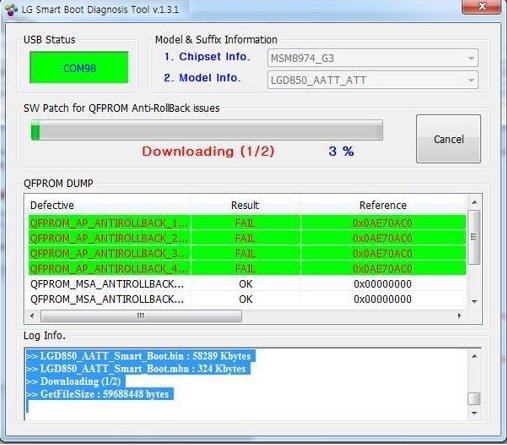The width and height of the screenshot is (507, 445).
Task: Click the horizontal scroll left arrow in QFPROM dump
Action: (x=32, y=315)
